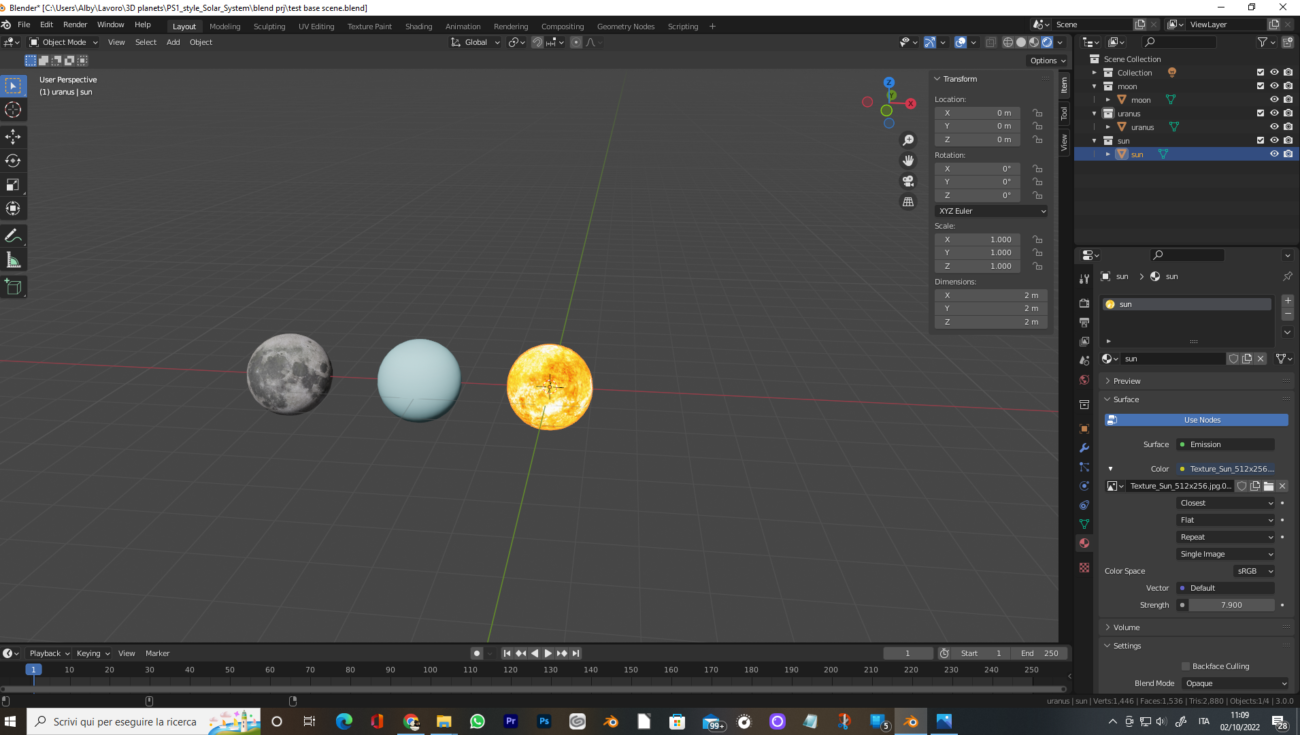Toggle proportional editing in header
Screen dimensions: 1300x735
point(576,42)
